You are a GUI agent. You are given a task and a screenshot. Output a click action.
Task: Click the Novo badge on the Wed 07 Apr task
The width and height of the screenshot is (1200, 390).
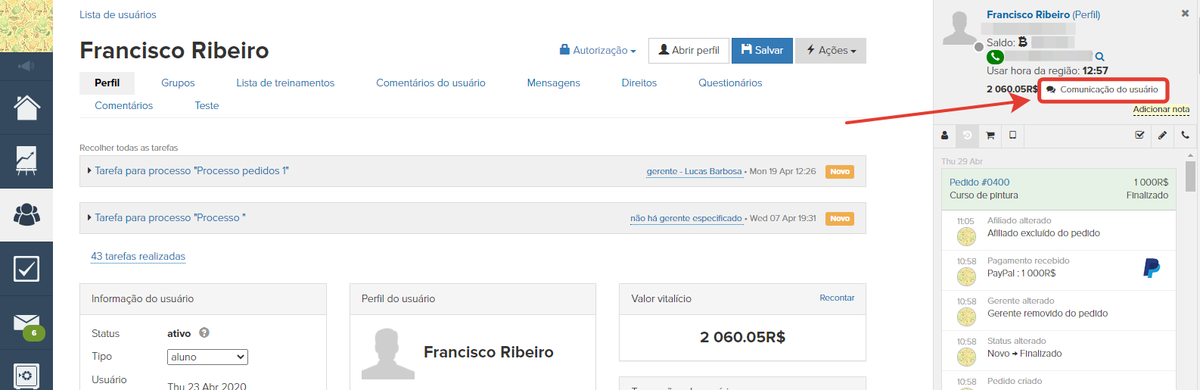[840, 218]
